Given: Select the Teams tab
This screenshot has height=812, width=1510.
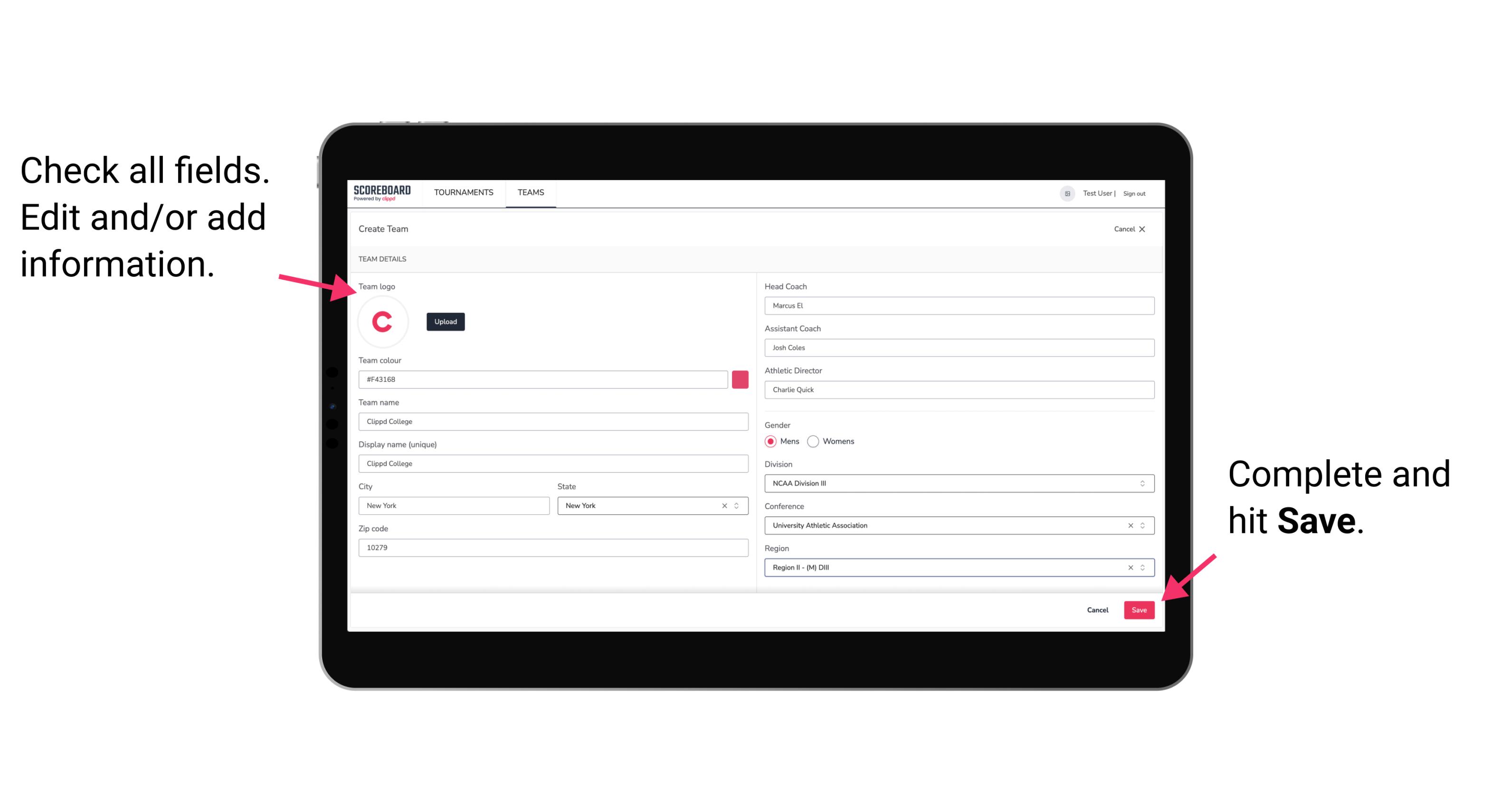Looking at the screenshot, I should pyautogui.click(x=530, y=193).
